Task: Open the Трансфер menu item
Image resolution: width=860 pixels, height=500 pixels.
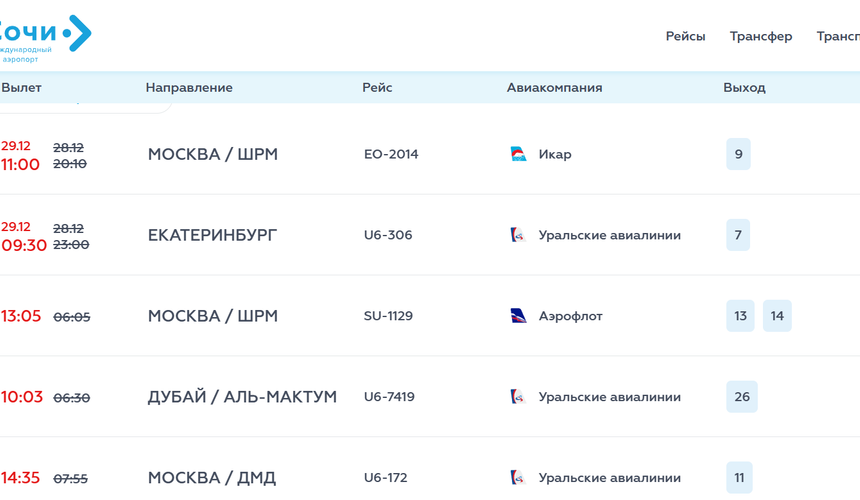Action: pyautogui.click(x=761, y=36)
